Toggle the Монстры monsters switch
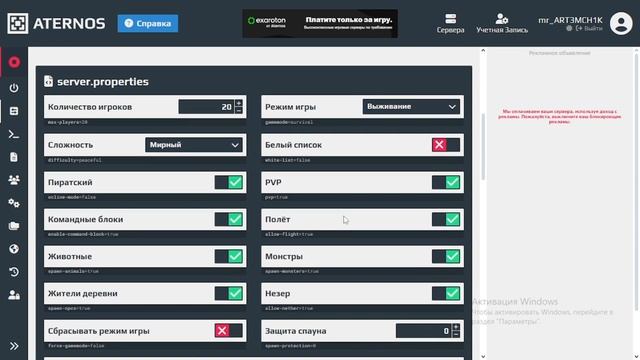The height and width of the screenshot is (360, 640). click(446, 256)
